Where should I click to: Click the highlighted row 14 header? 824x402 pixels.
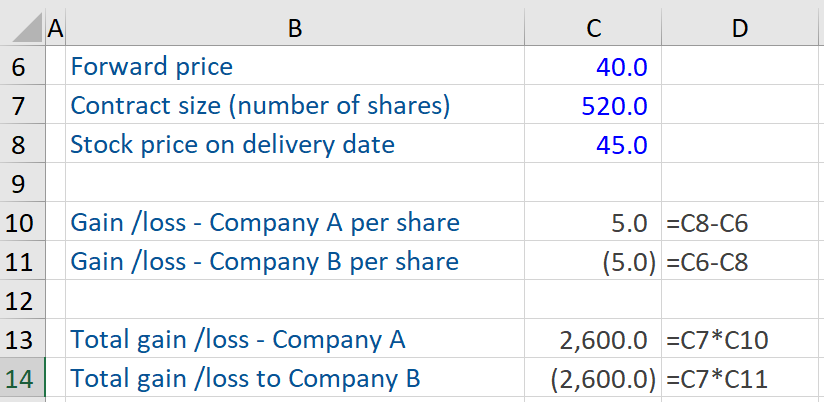pyautogui.click(x=22, y=378)
